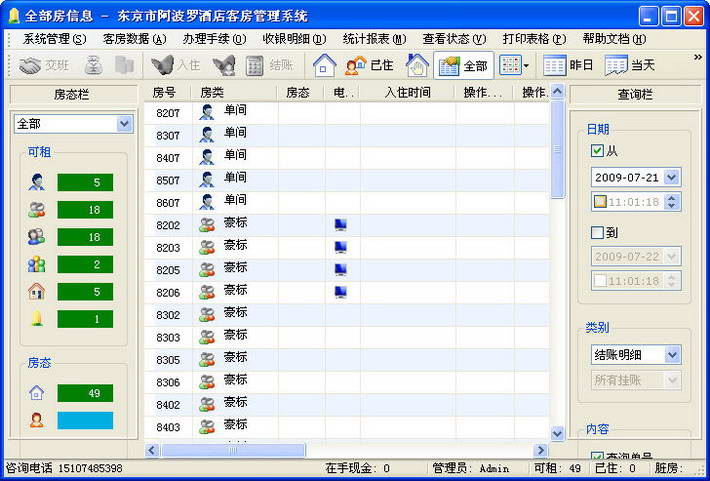Open 收银明细(D) menu
Viewport: 710px width, 481px height.
pyautogui.click(x=294, y=39)
